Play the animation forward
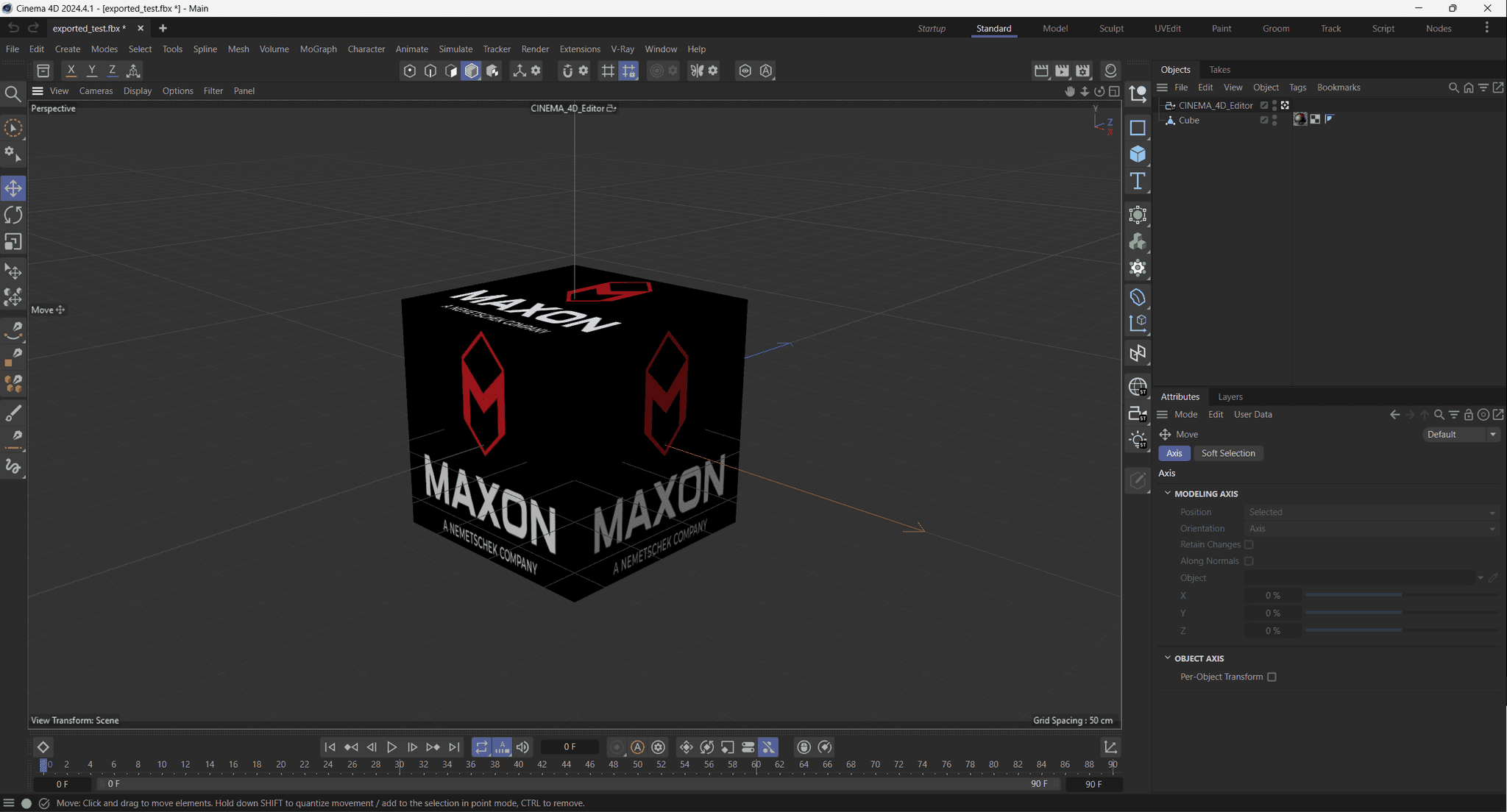The width and height of the screenshot is (1507, 812). point(391,747)
